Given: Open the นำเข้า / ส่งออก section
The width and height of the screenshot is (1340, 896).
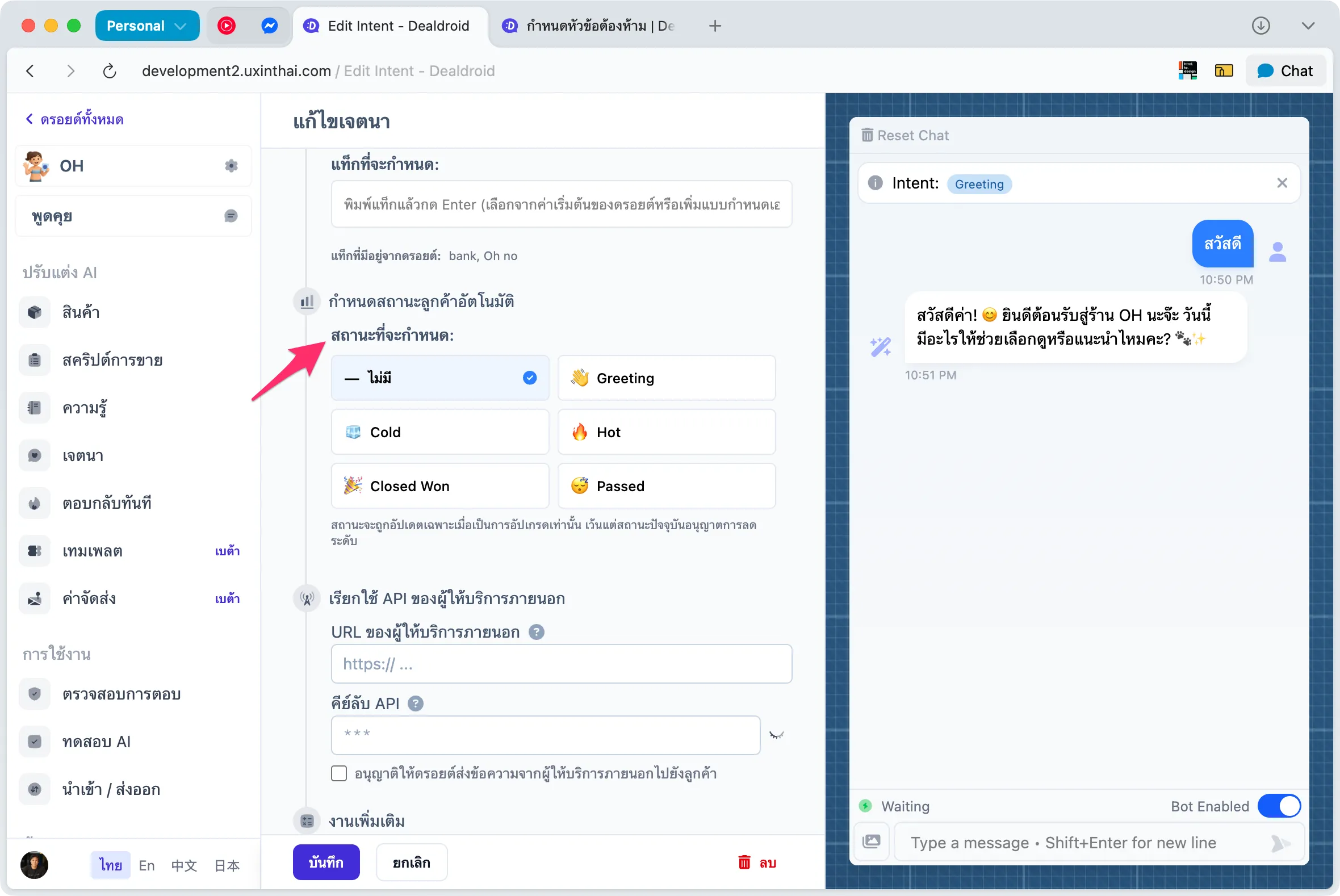Looking at the screenshot, I should (x=110, y=789).
